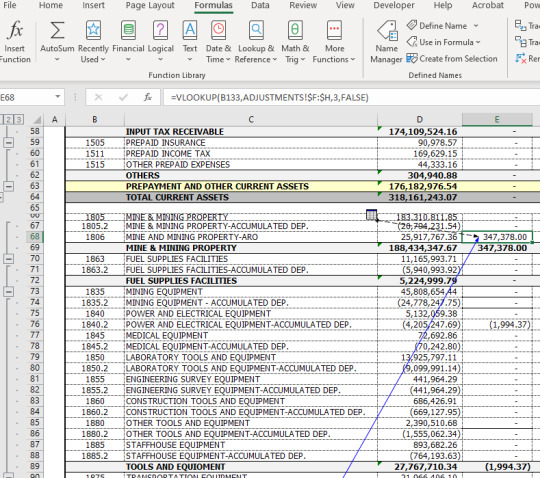Open Date & Time functions
The image size is (540, 478).
tap(218, 41)
